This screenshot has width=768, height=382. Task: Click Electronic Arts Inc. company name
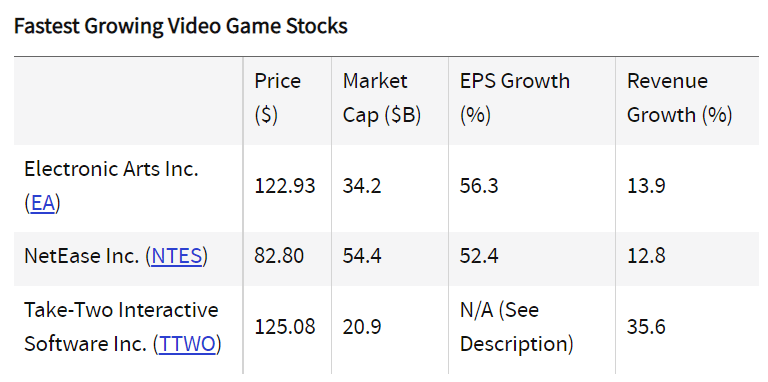[x=111, y=169]
